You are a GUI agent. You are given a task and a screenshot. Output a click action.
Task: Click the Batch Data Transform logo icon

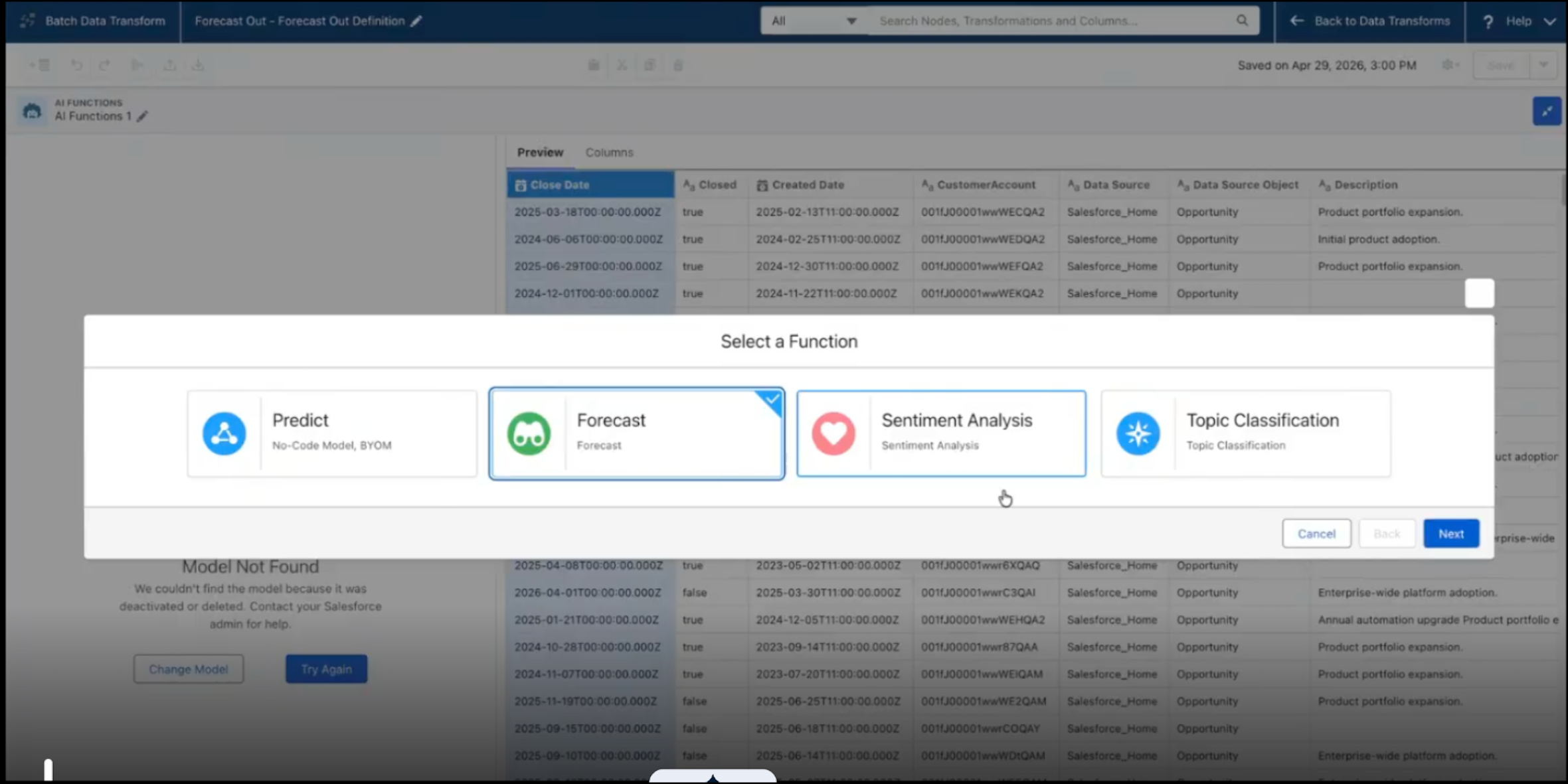tap(27, 21)
